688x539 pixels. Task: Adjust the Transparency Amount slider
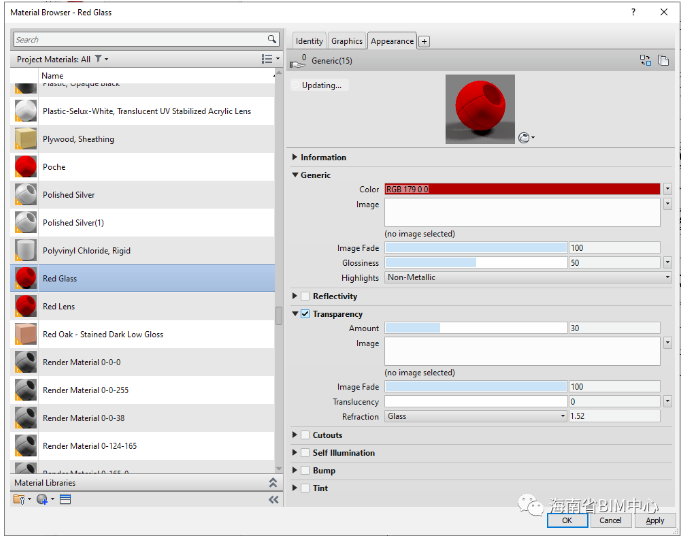[477, 329]
